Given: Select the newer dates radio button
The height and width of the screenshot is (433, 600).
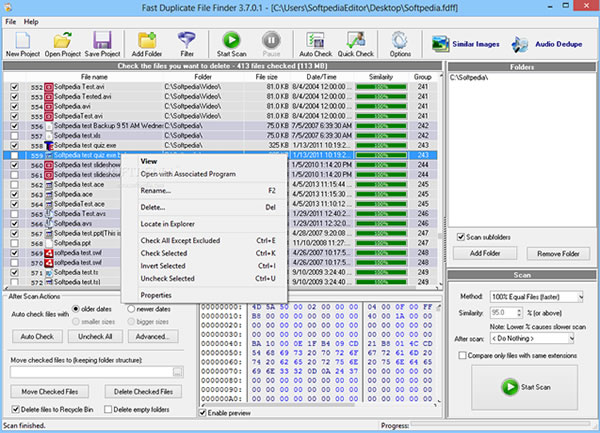Looking at the screenshot, I should [x=131, y=309].
